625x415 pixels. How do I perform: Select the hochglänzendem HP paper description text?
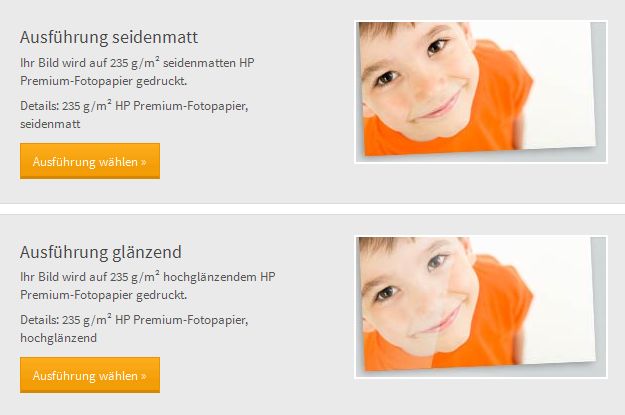coord(147,286)
